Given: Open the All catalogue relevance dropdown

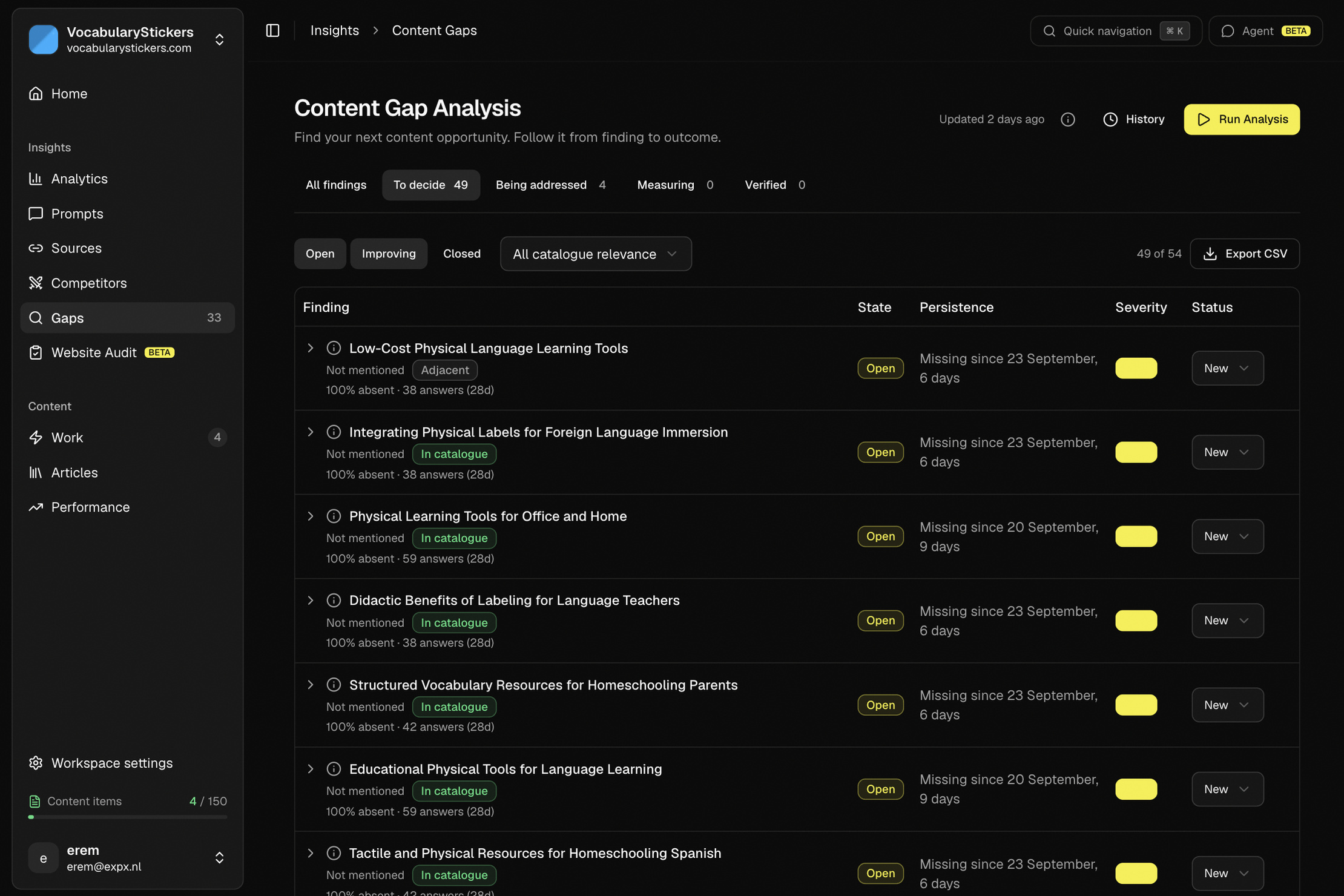Looking at the screenshot, I should coord(596,254).
